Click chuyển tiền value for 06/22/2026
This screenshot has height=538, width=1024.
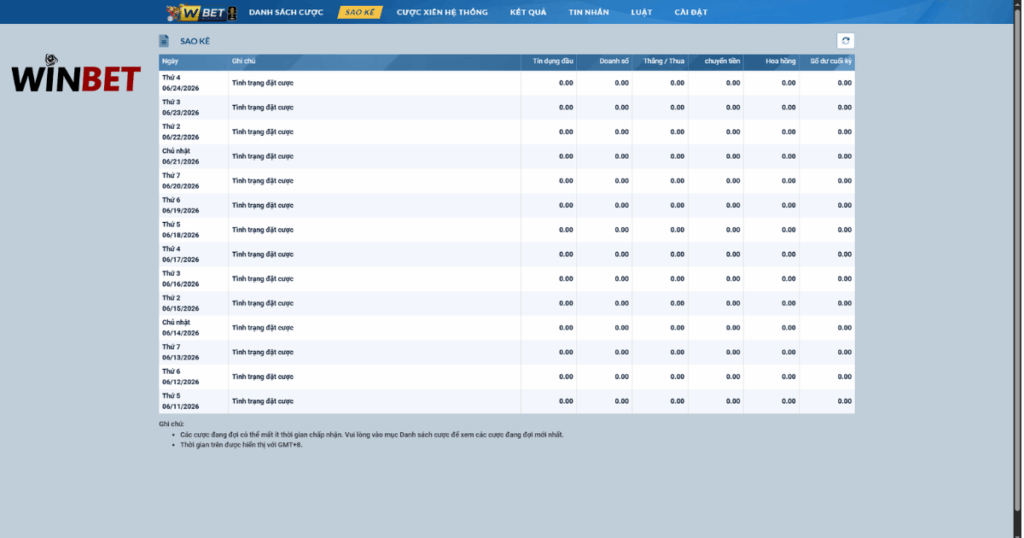[733, 132]
